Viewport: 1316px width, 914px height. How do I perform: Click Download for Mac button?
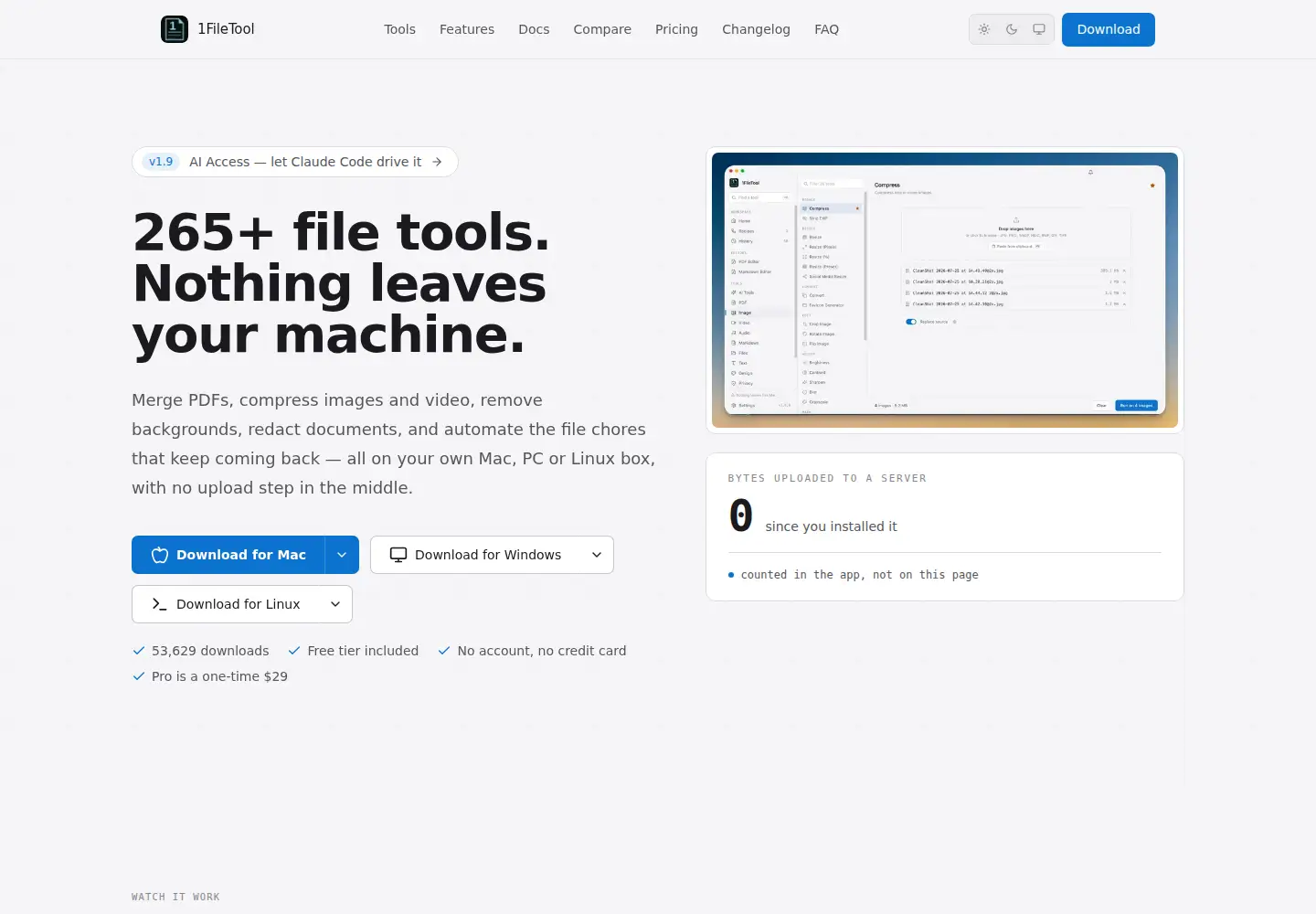pos(228,555)
